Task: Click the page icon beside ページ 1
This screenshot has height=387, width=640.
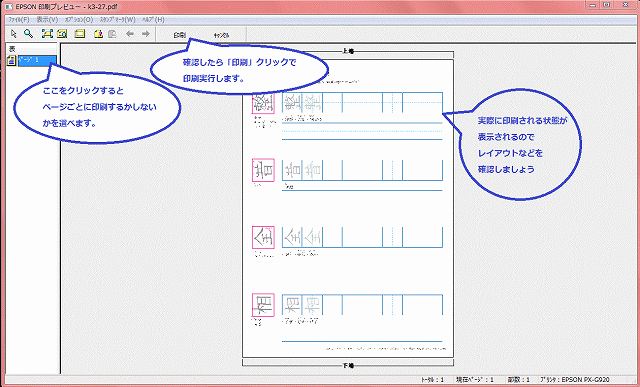Action: coord(12,60)
